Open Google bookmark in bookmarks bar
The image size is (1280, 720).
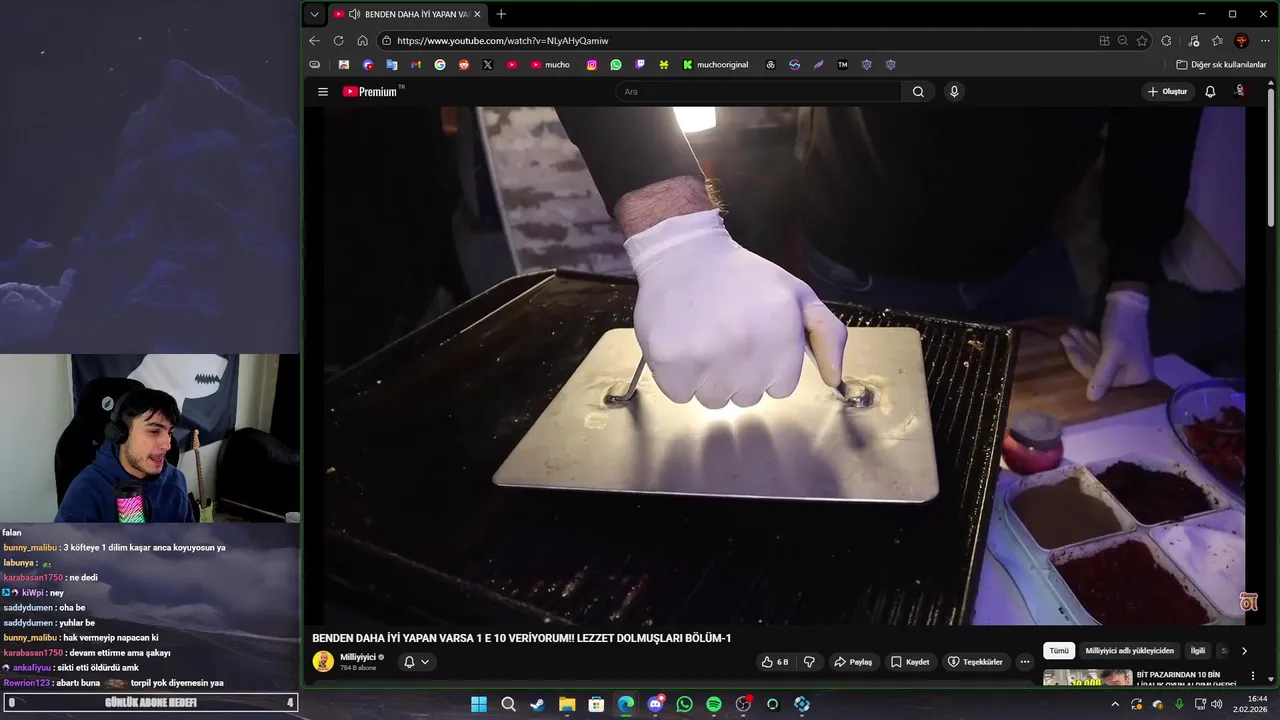point(440,65)
